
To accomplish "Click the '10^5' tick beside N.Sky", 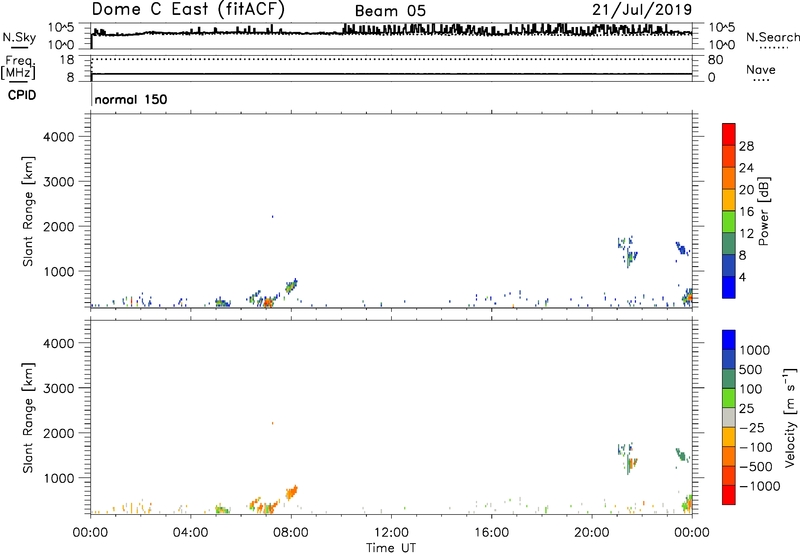I will pos(61,28).
